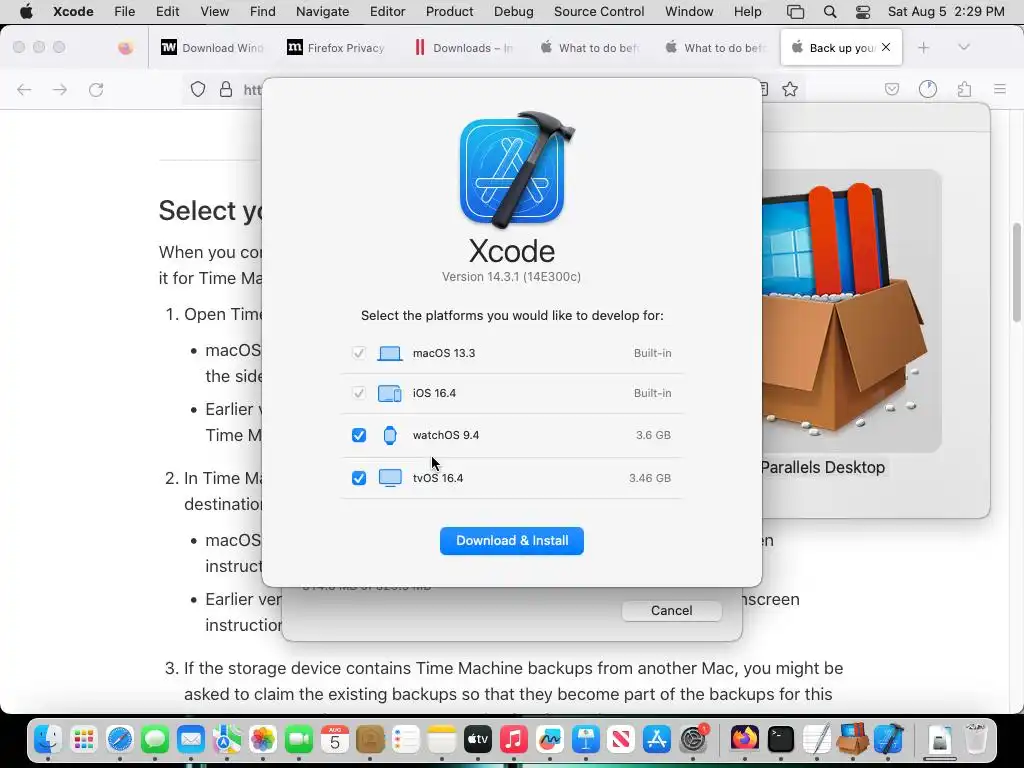Image resolution: width=1024 pixels, height=768 pixels.
Task: Click the Firefox View icon in tab bar
Action: (x=125, y=48)
